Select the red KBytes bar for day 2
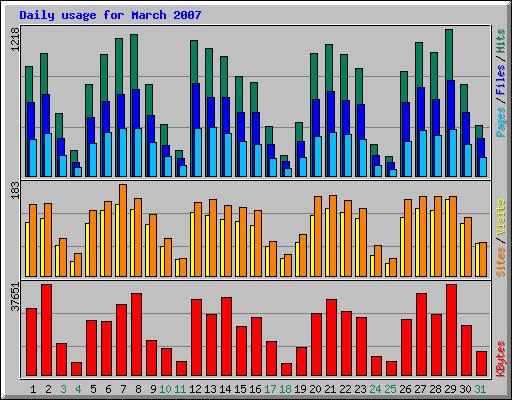The width and height of the screenshot is (512, 400). click(x=47, y=330)
